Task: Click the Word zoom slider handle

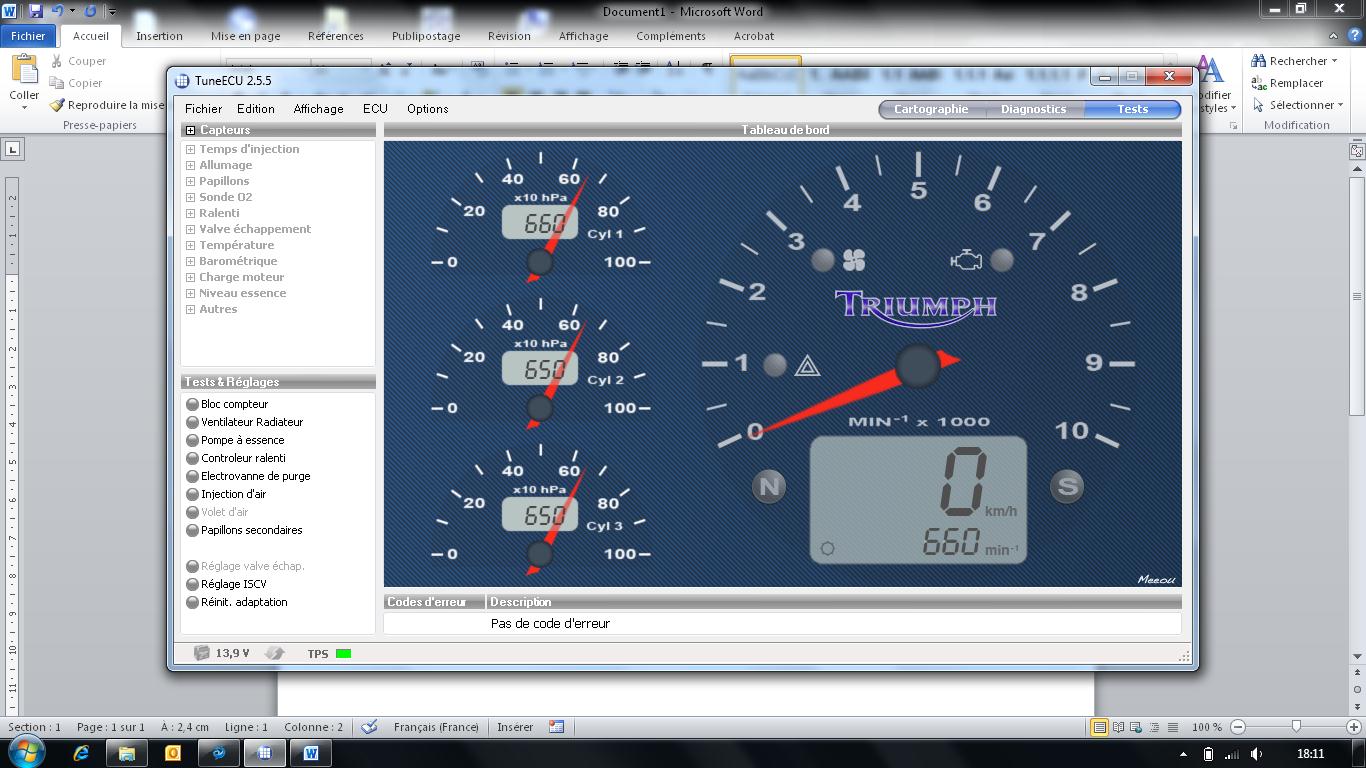Action: (x=1296, y=727)
